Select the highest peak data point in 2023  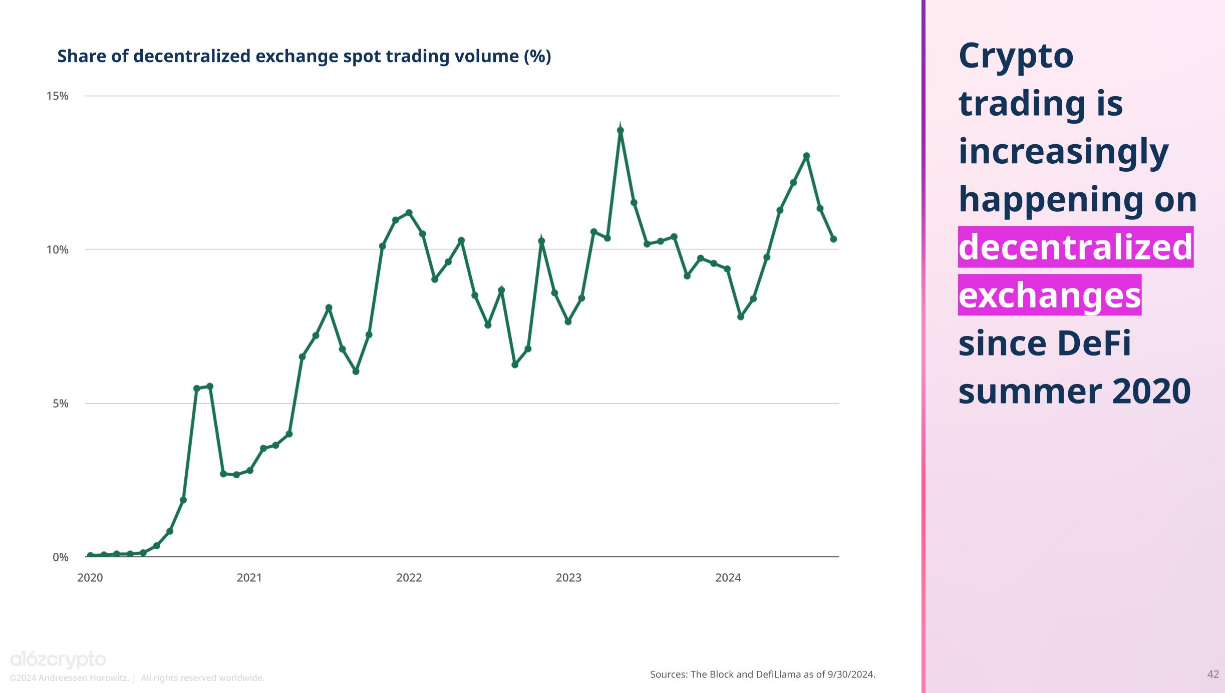tap(620, 130)
